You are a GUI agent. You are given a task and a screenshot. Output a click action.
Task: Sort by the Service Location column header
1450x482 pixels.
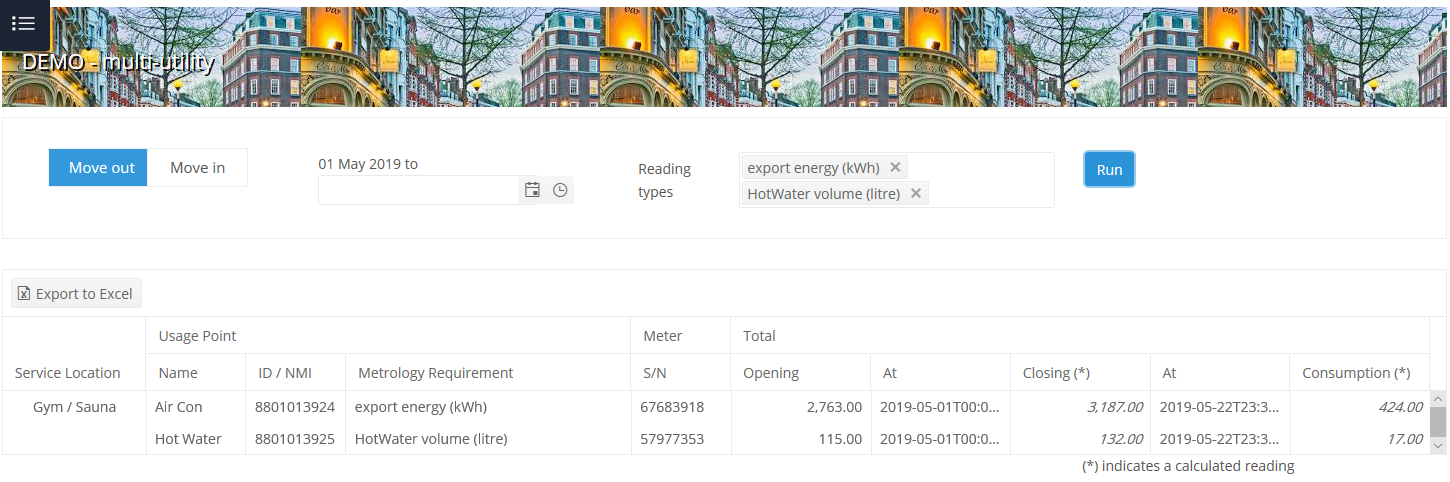67,373
